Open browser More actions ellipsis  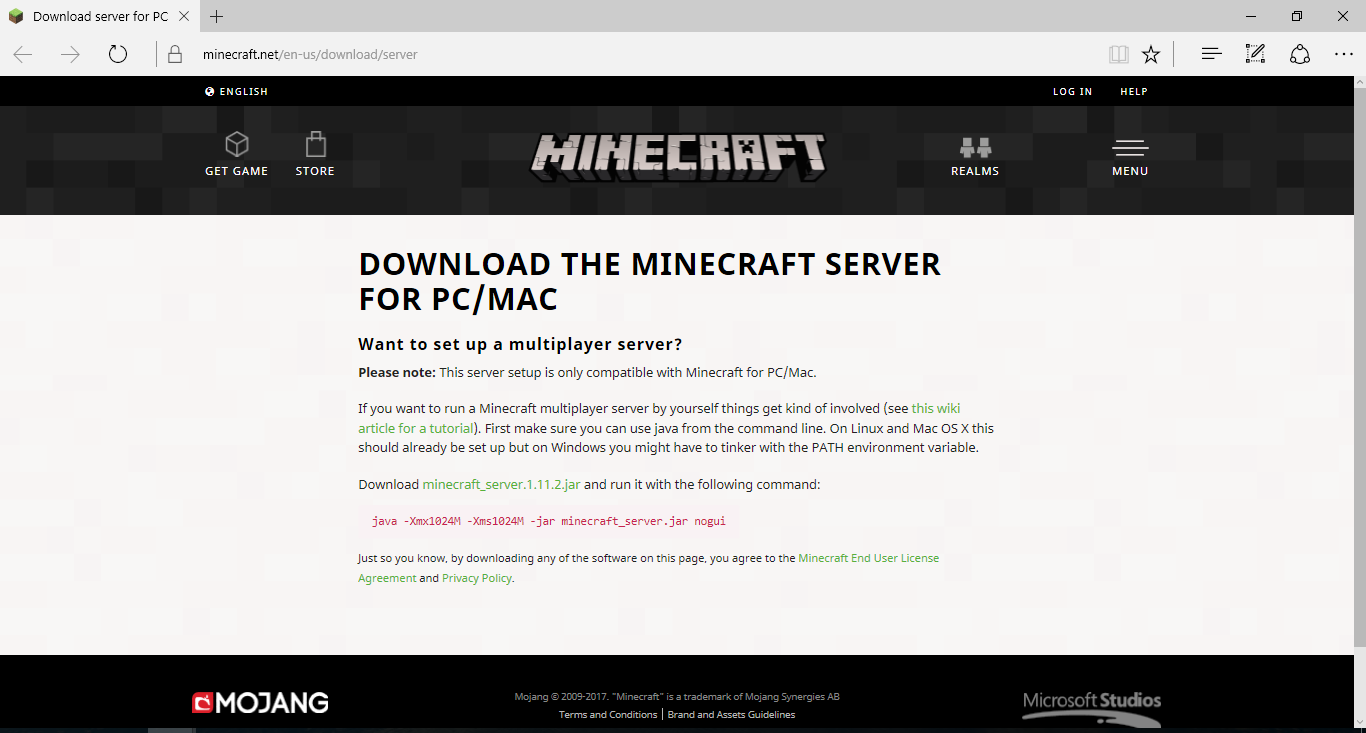coord(1343,54)
